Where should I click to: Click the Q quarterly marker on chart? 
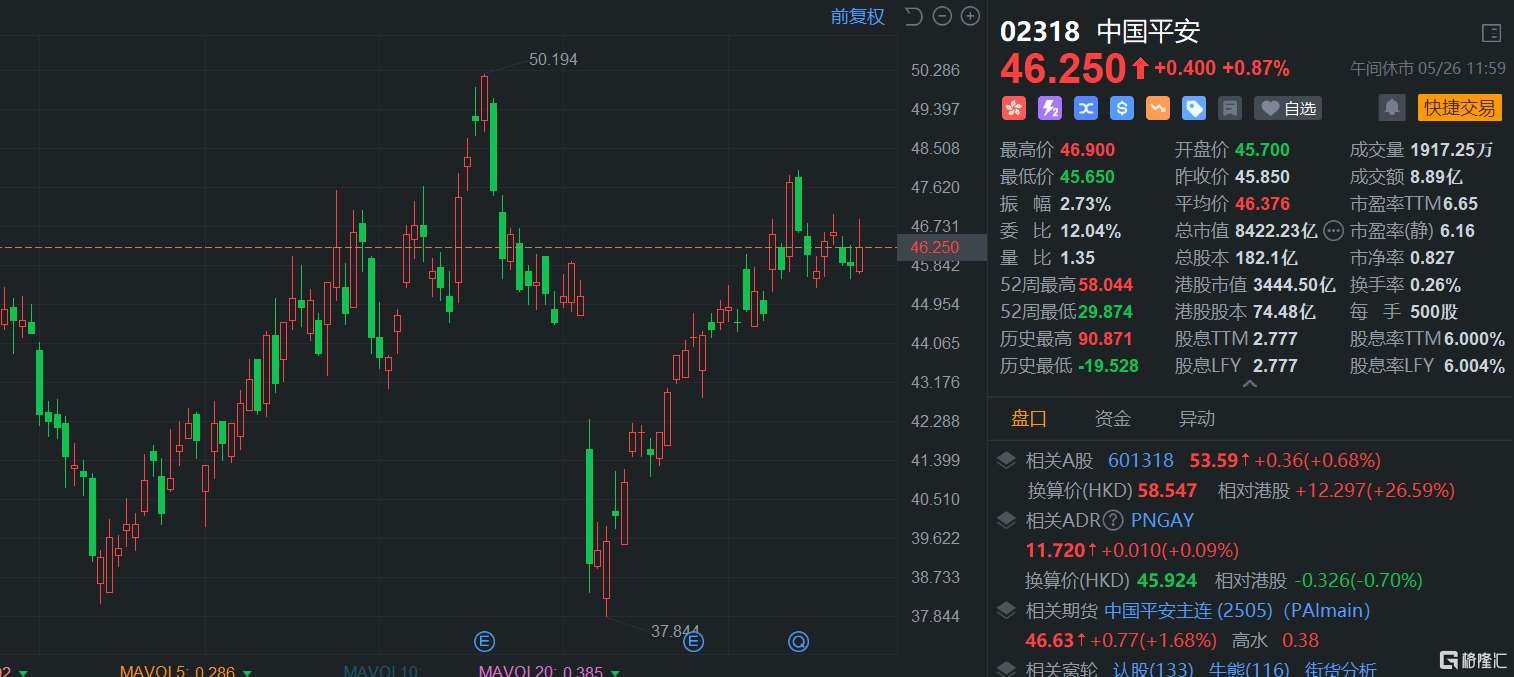798,641
